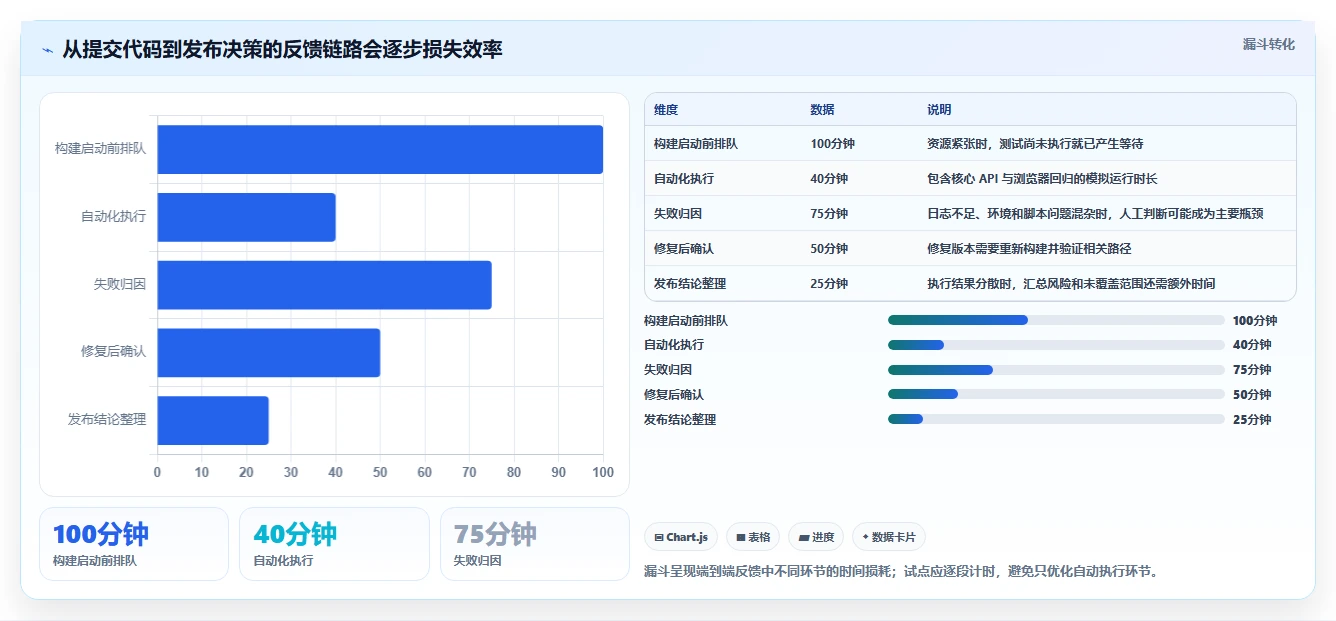The height and width of the screenshot is (621, 1336).
Task: Click description 修复版本需要重新构建并验证相关路径
Action: [1029, 249]
